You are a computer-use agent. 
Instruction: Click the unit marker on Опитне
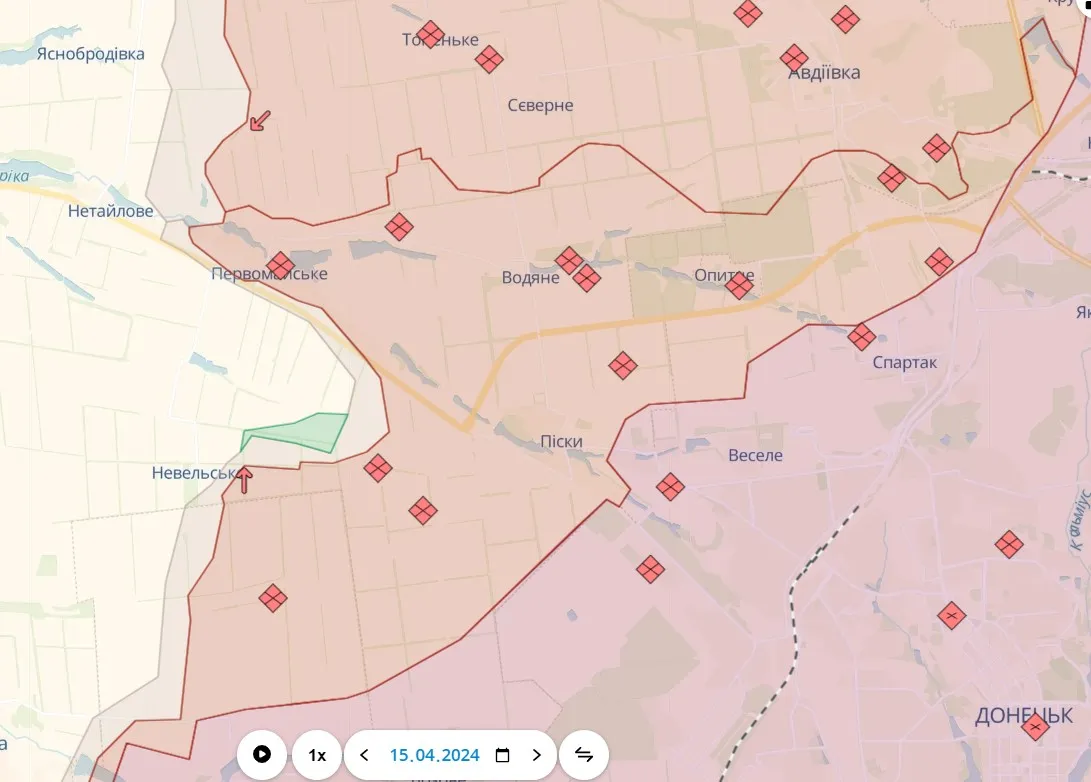point(739,286)
